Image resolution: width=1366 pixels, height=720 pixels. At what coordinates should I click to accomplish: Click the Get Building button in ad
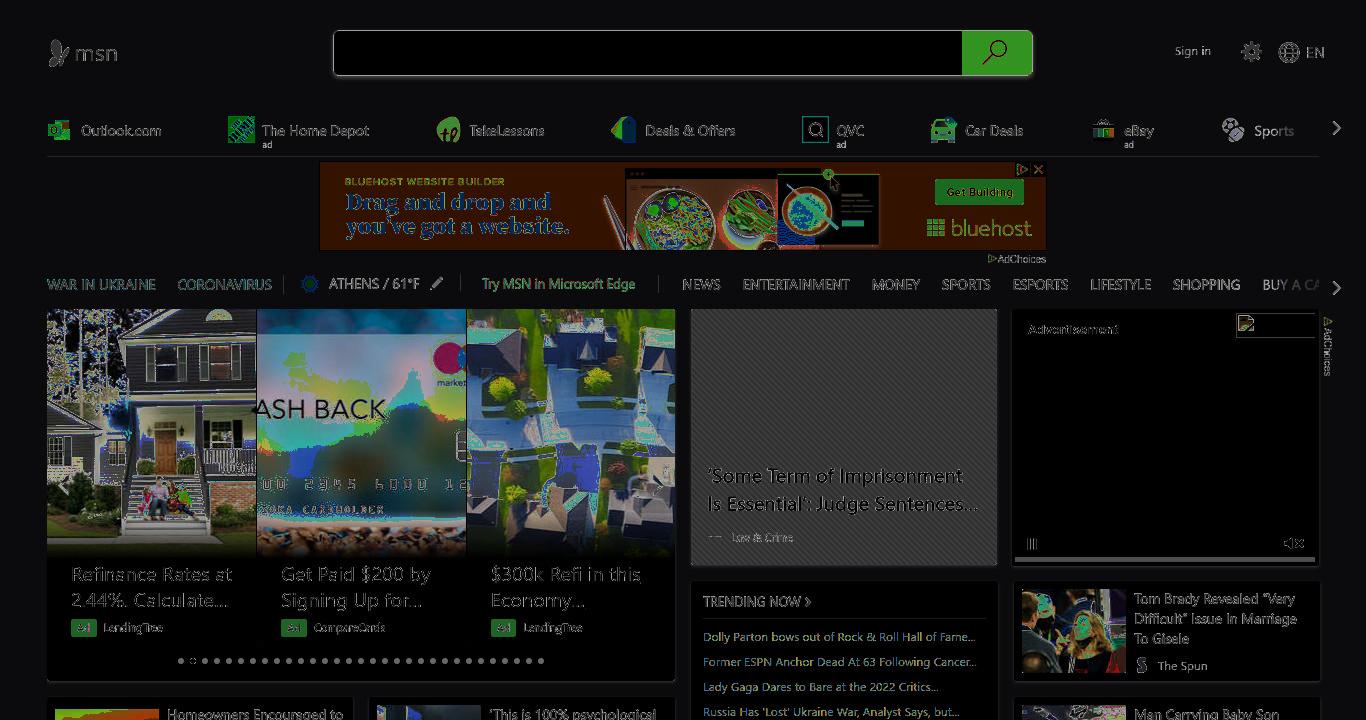(x=980, y=192)
